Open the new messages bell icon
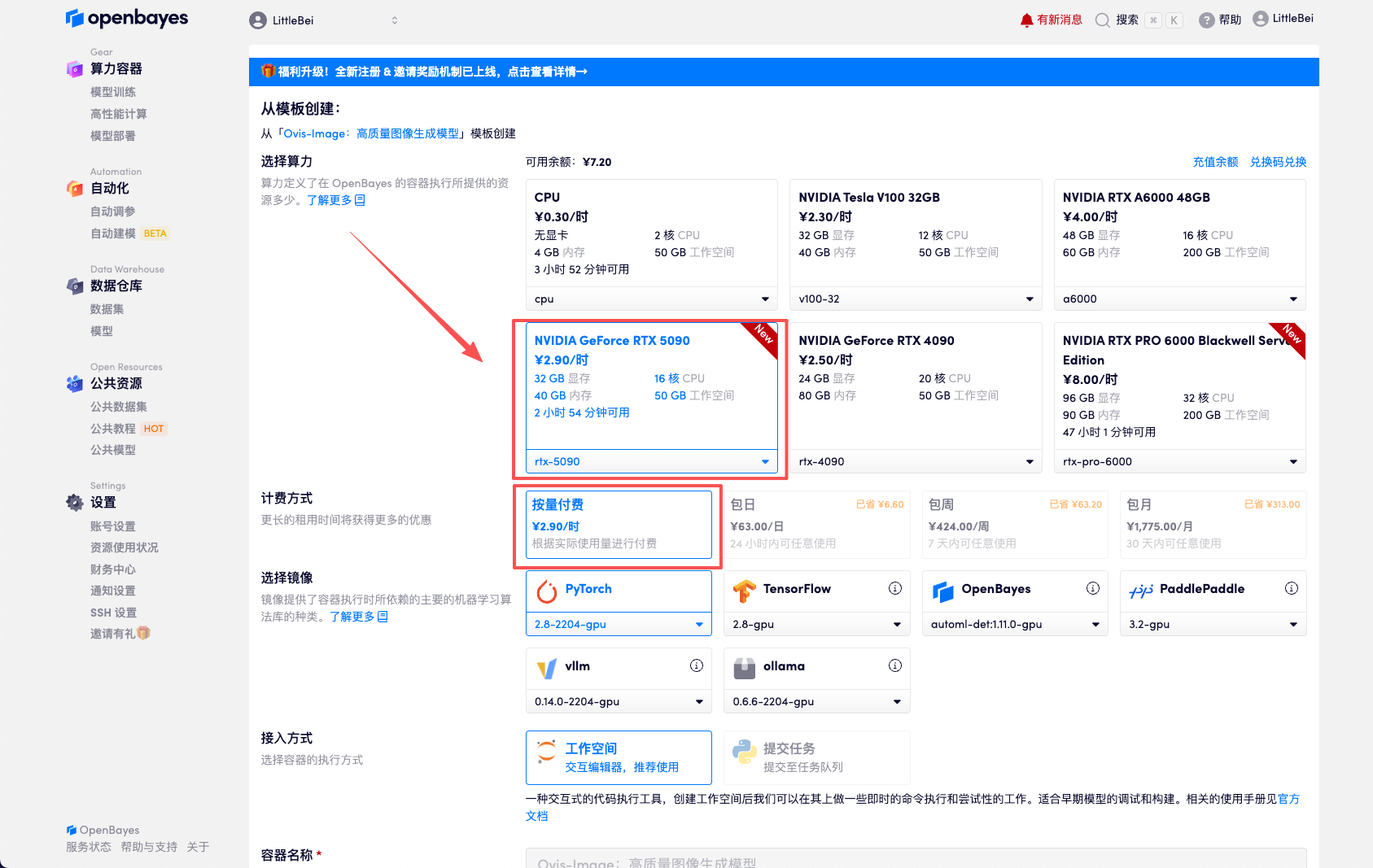Viewport: 1373px width, 868px height. (x=1026, y=20)
